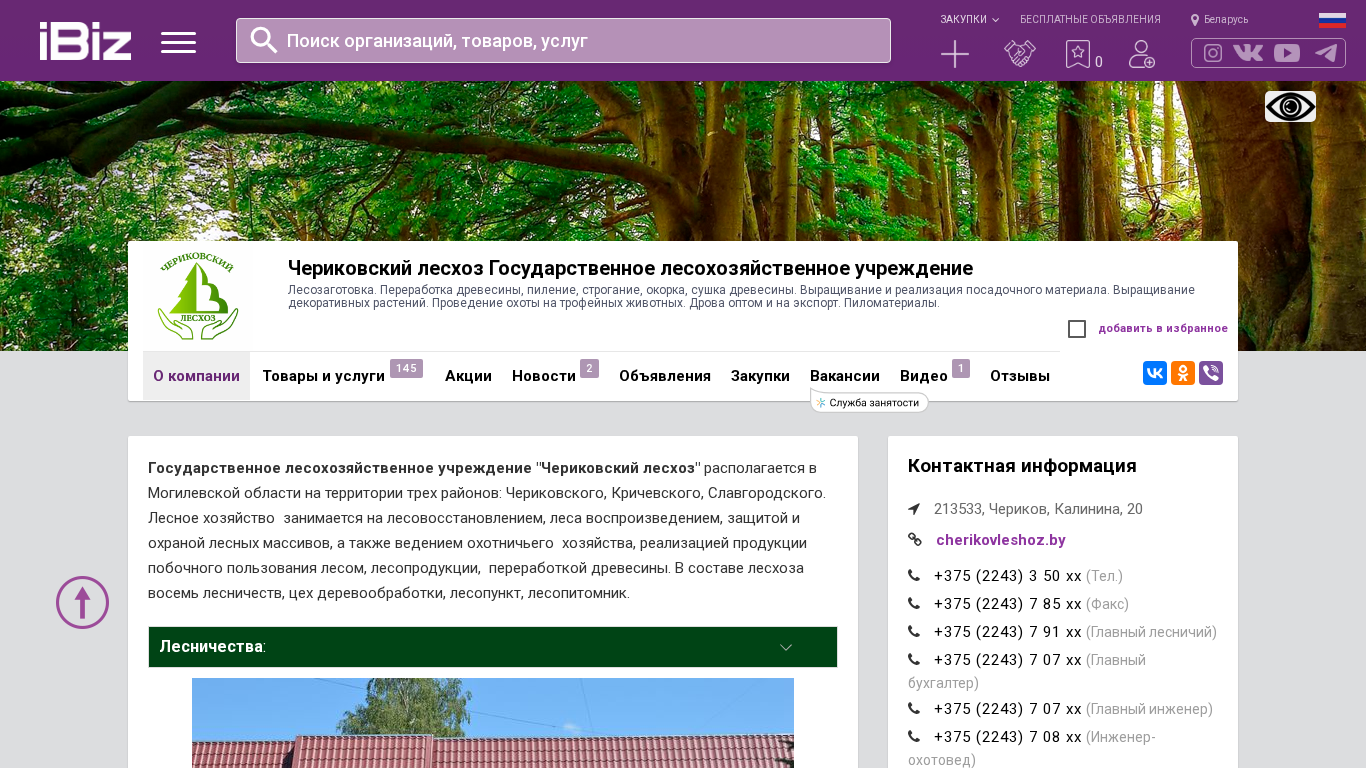
Task: Open the handshake partners icon
Action: [x=1019, y=54]
